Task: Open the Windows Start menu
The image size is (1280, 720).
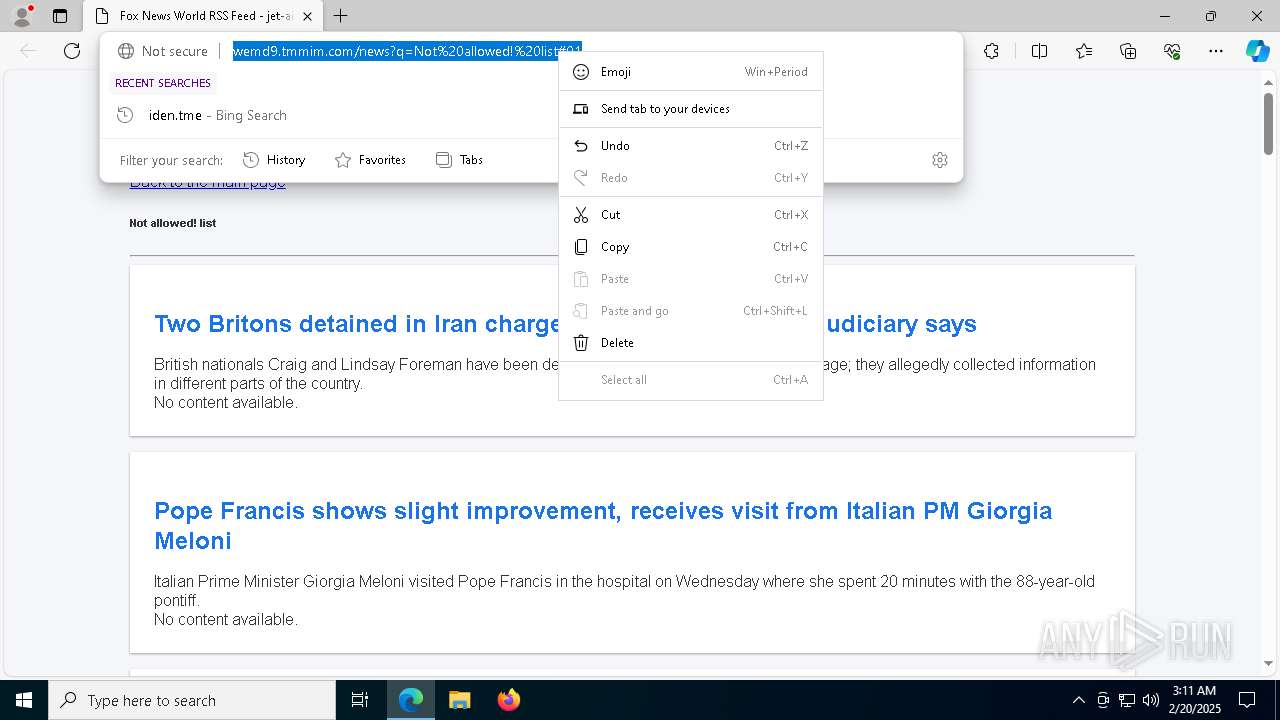Action: pos(24,700)
